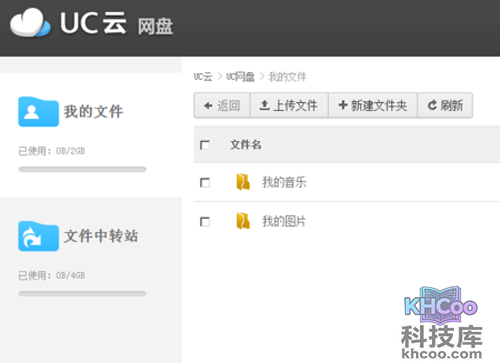Toggle the select-all checkbox beside 文件名
The height and width of the screenshot is (363, 500).
[x=205, y=145]
